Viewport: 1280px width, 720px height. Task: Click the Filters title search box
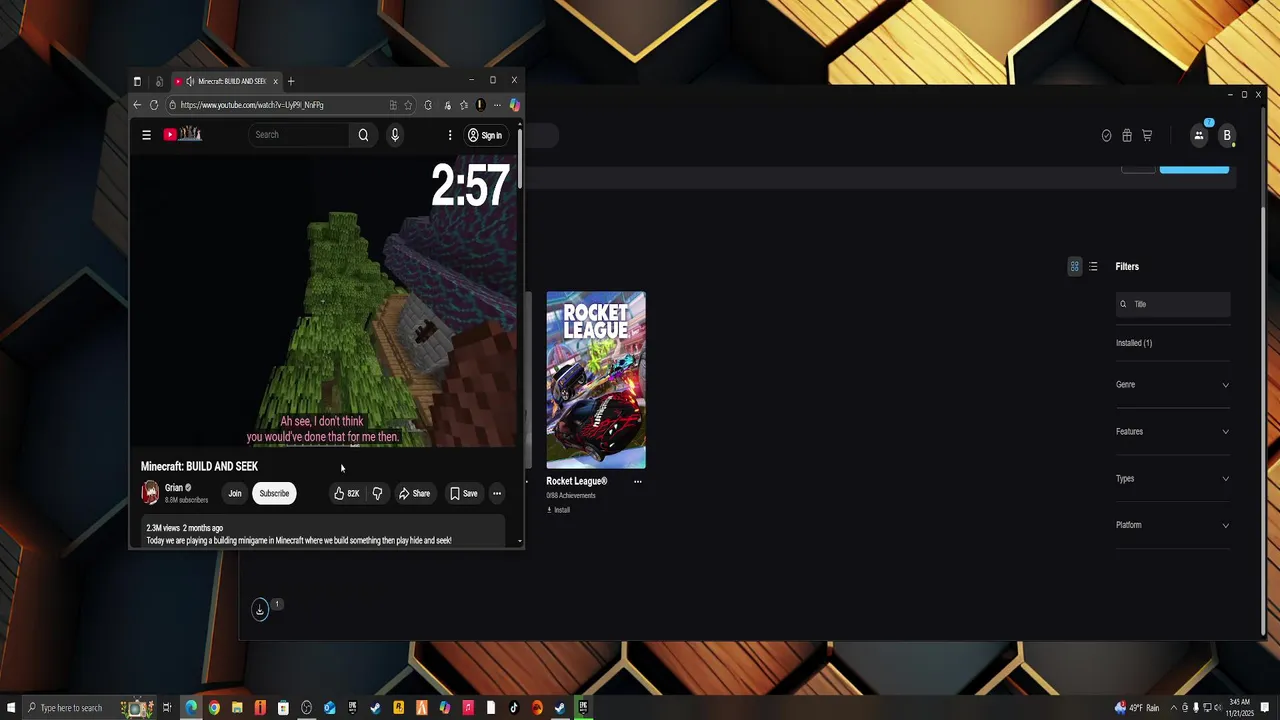click(1173, 304)
